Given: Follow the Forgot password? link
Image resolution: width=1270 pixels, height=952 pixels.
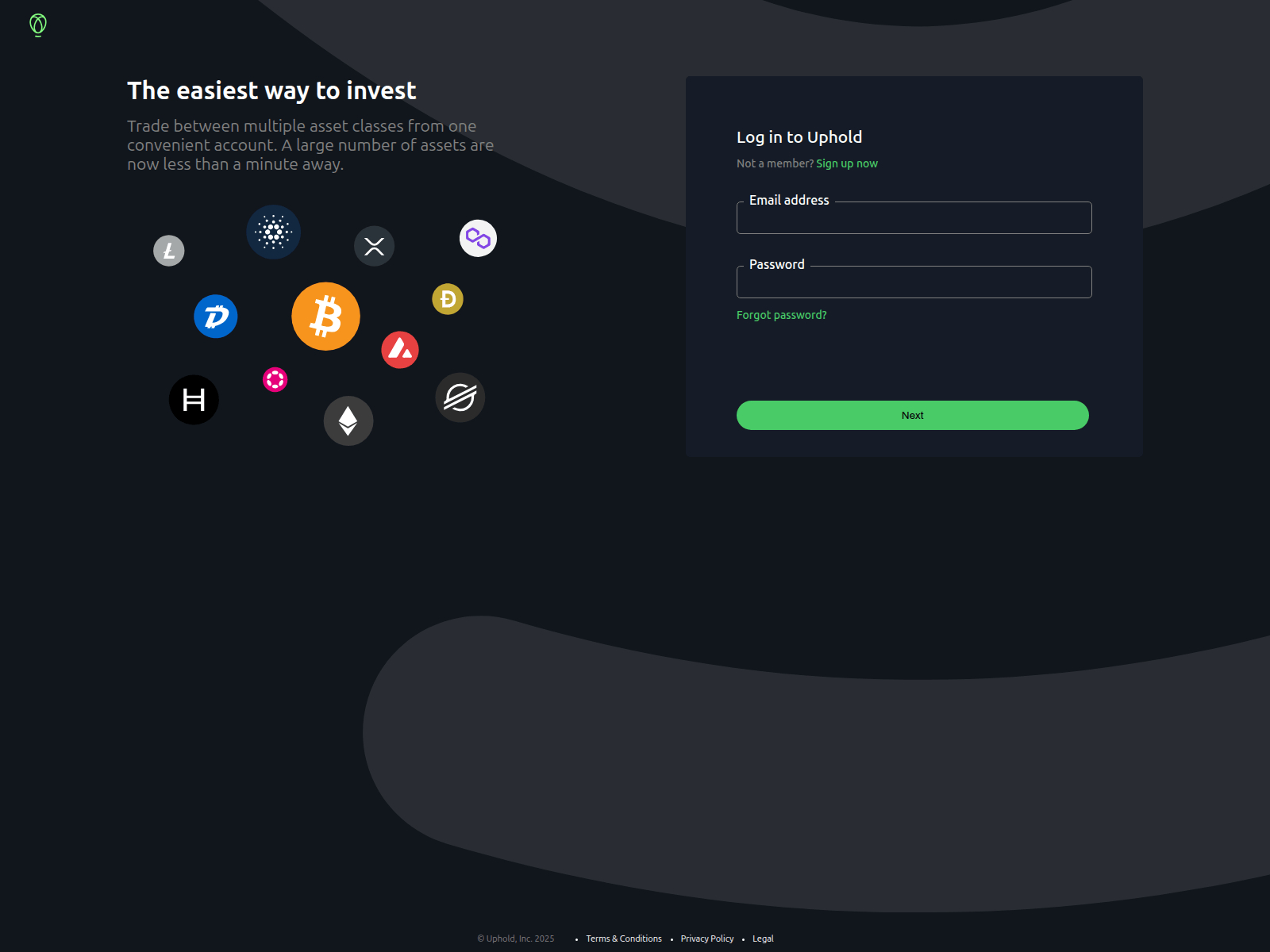Looking at the screenshot, I should coord(782,315).
